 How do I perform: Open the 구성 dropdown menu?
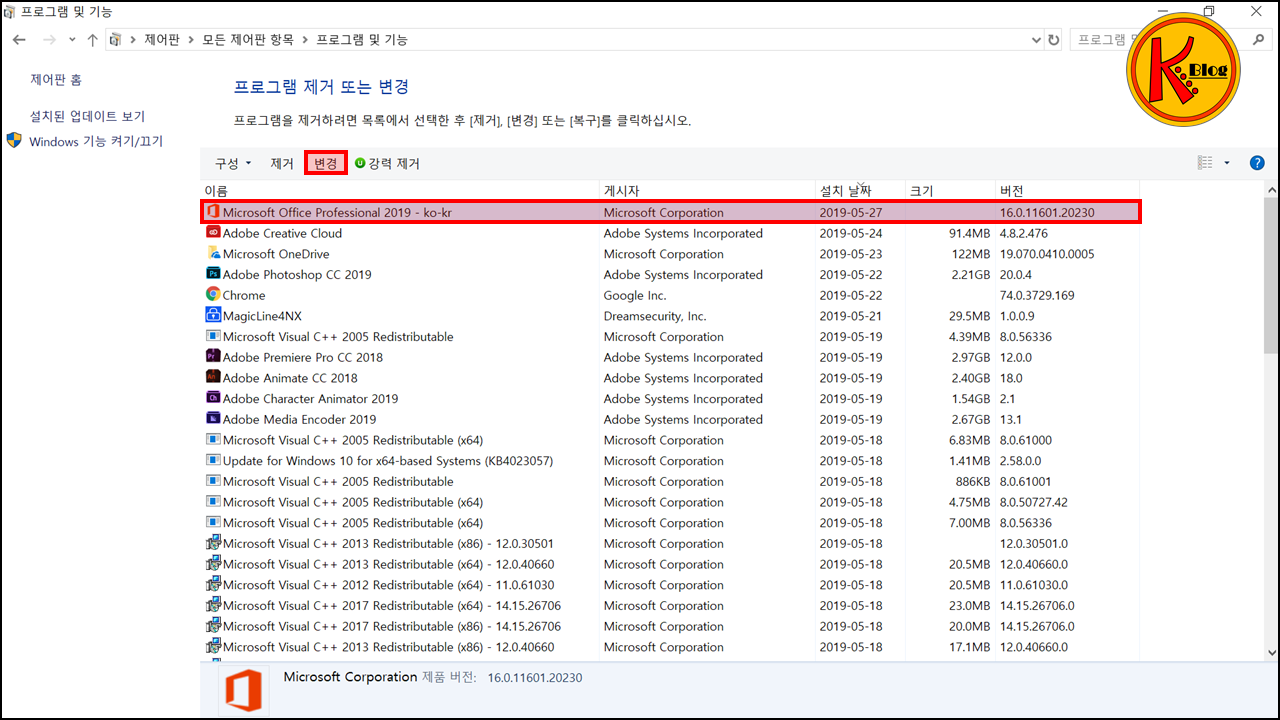tap(233, 163)
